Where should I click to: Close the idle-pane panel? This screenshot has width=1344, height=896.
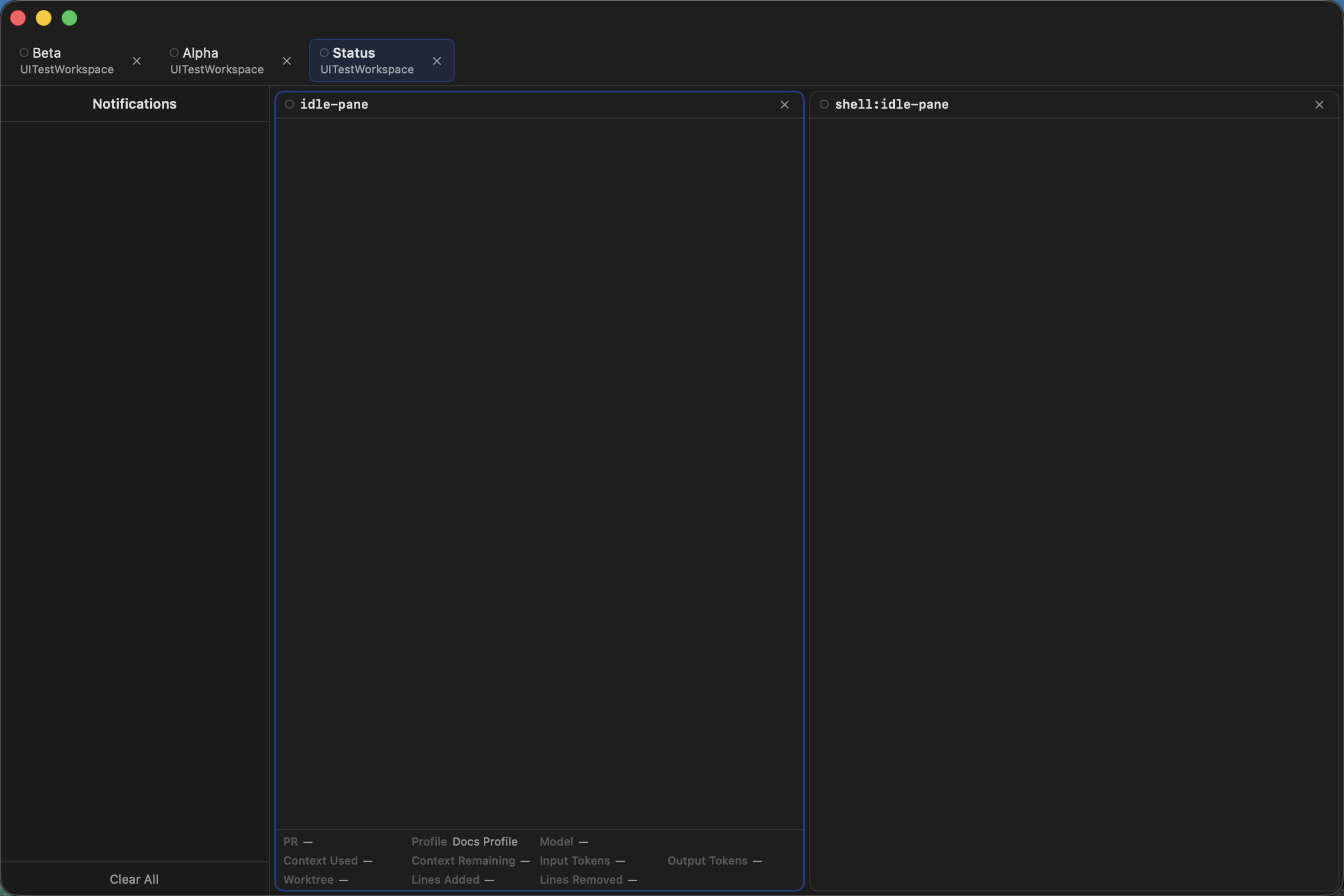tap(785, 105)
